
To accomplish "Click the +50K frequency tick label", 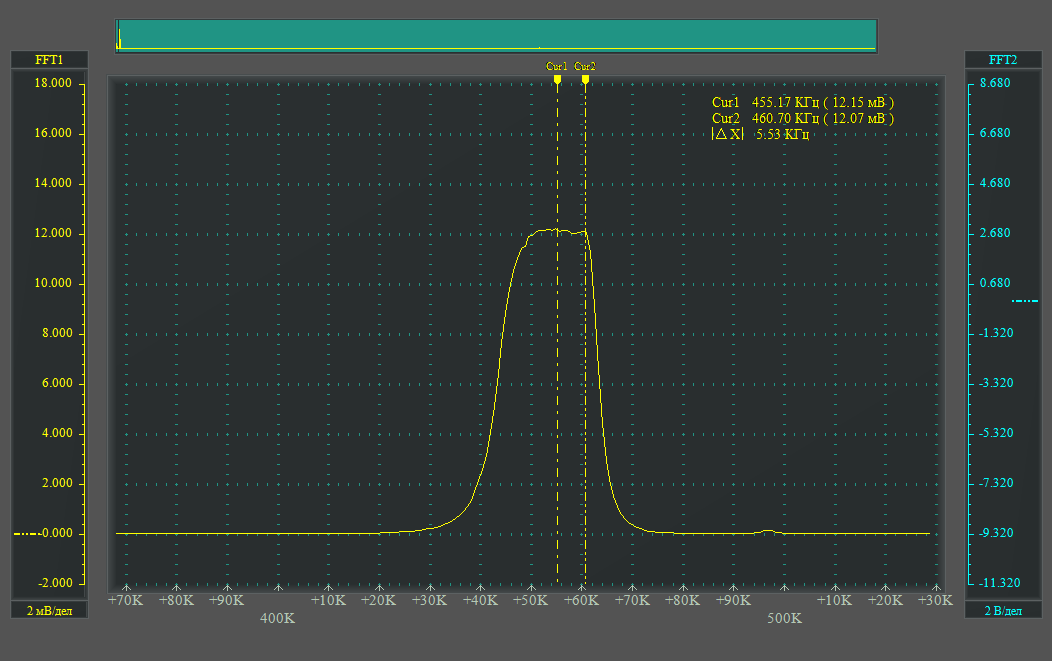I will [531, 601].
